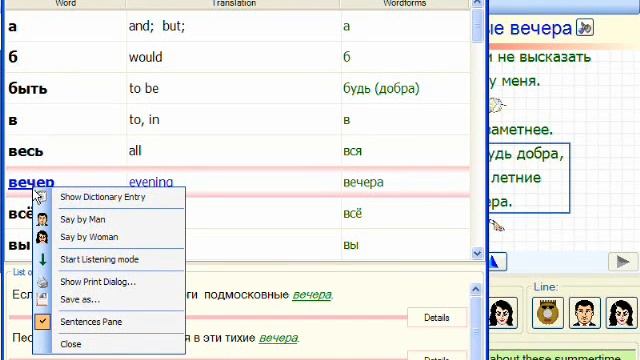This screenshot has height=360, width=640.
Task: Open 'Show Dictionary Entry' from context menu
Action: click(x=103, y=197)
